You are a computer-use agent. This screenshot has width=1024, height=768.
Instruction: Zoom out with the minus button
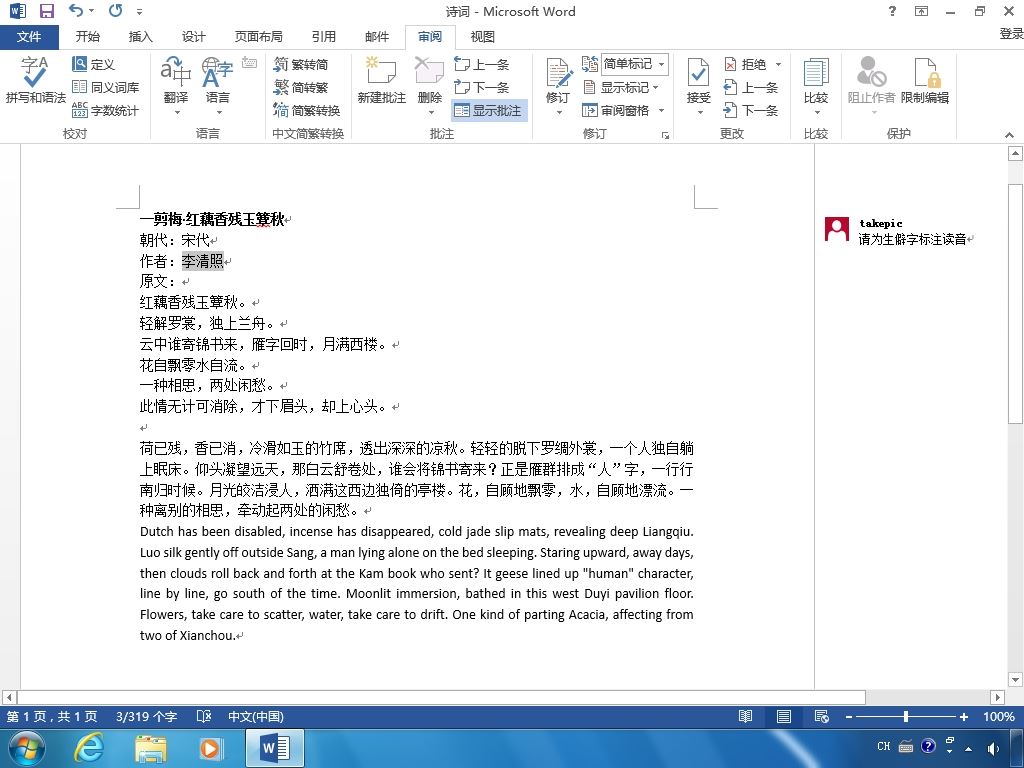coord(848,717)
